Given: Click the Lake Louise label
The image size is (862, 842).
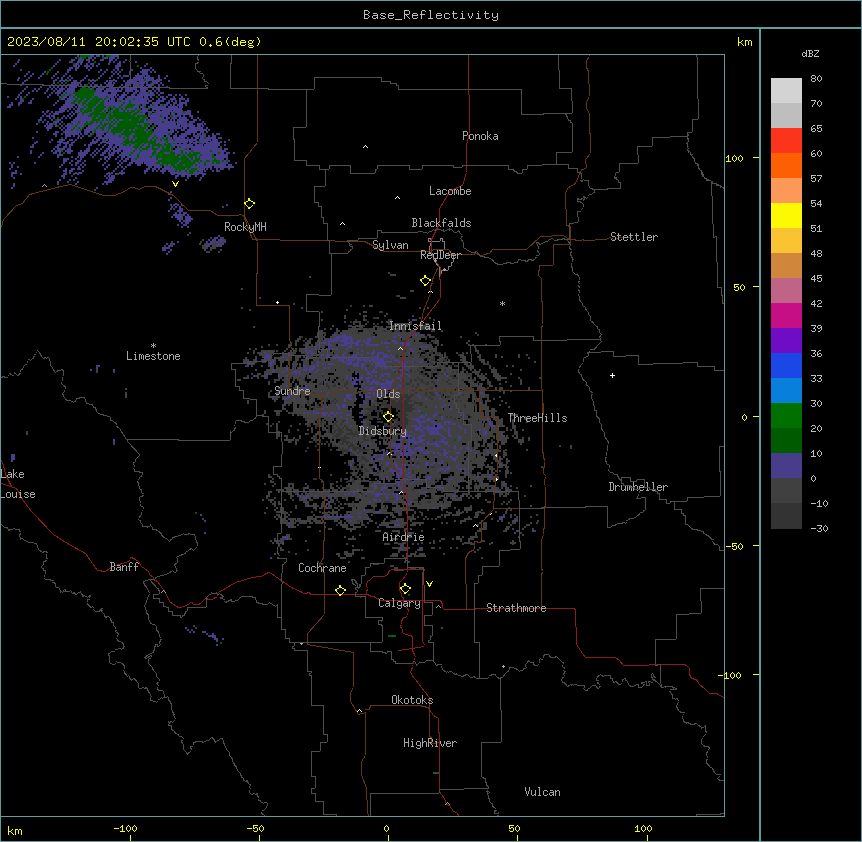Looking at the screenshot, I should click(18, 484).
